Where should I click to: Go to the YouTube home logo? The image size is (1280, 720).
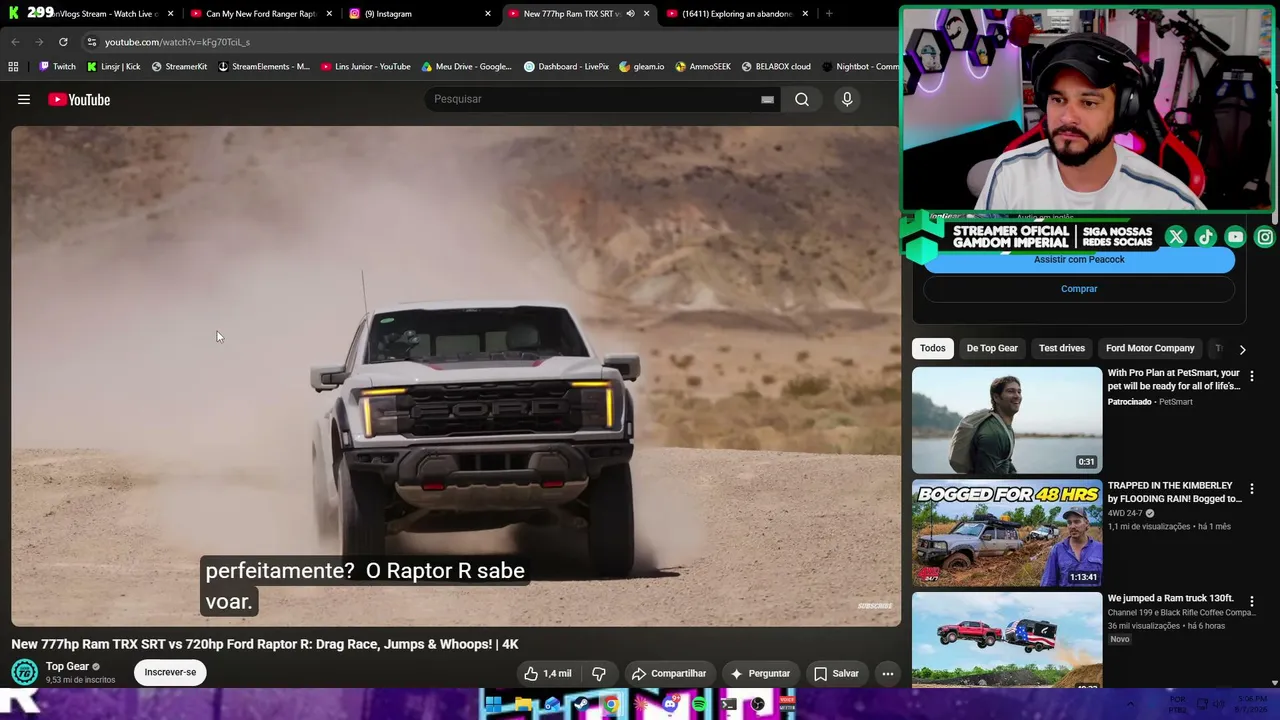(79, 99)
